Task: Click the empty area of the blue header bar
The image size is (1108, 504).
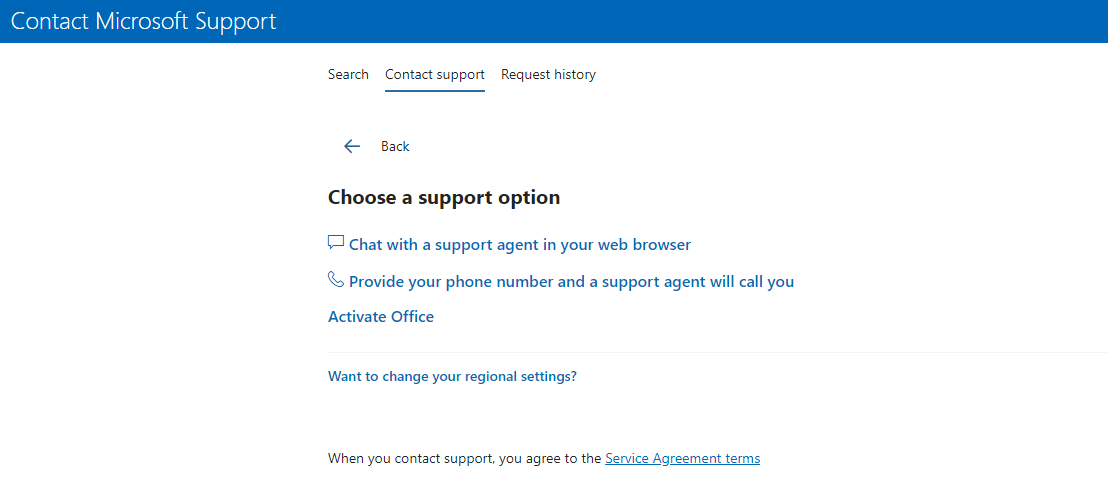Action: pyautogui.click(x=692, y=21)
